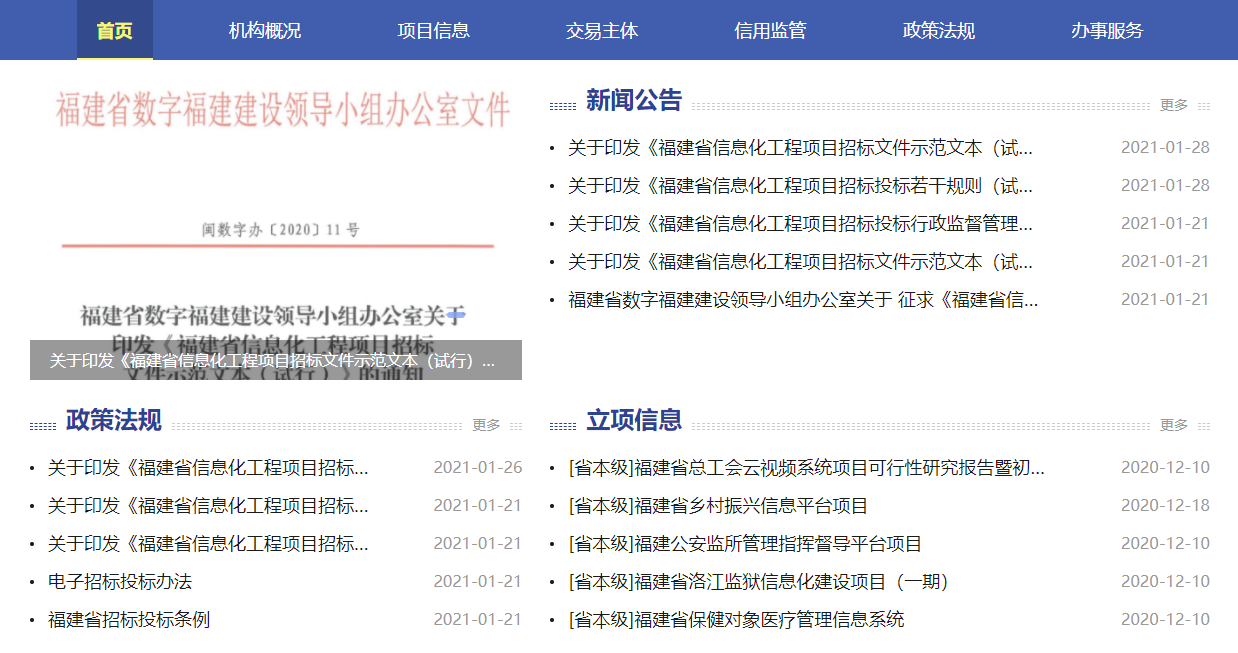The height and width of the screenshot is (653, 1238).
Task: Show 更多 in 政策法规 section
Action: (x=486, y=425)
